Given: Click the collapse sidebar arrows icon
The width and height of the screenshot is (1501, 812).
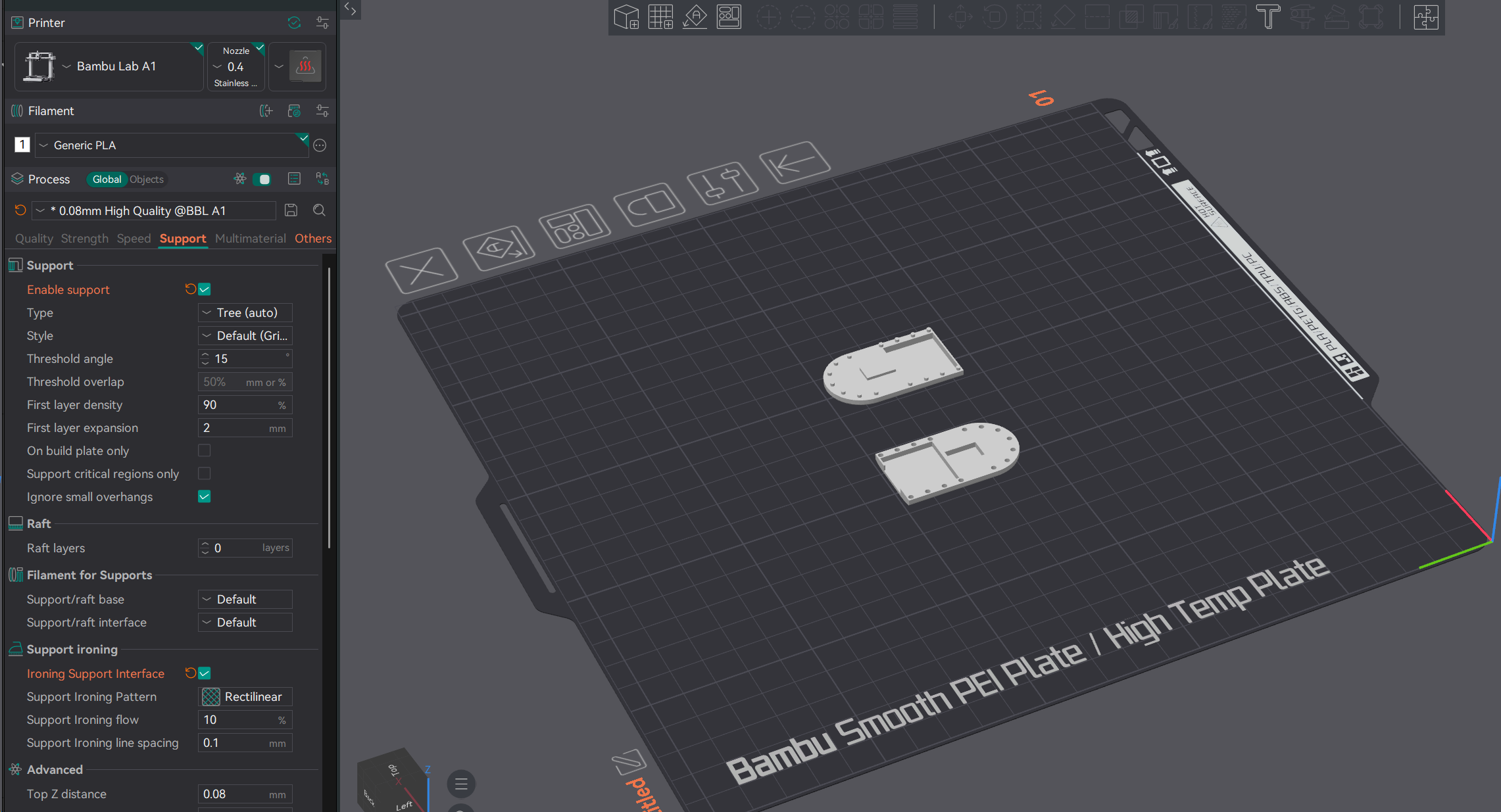Looking at the screenshot, I should [x=350, y=9].
